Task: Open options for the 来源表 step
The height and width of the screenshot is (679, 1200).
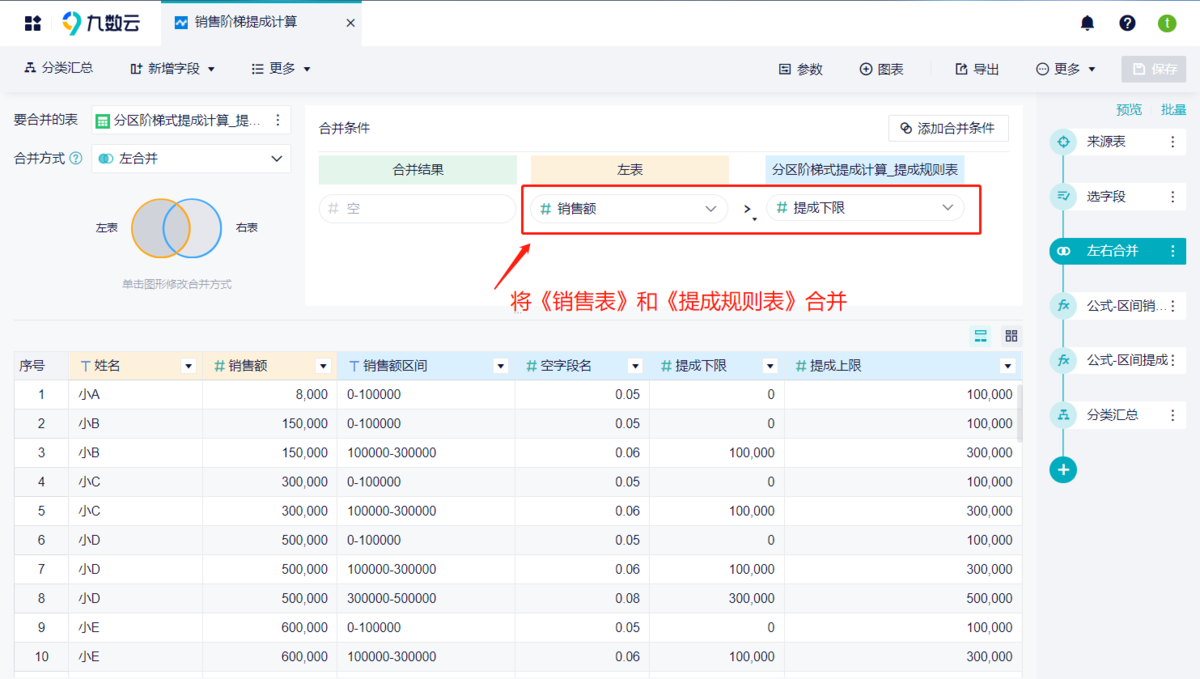Action: click(x=1173, y=142)
